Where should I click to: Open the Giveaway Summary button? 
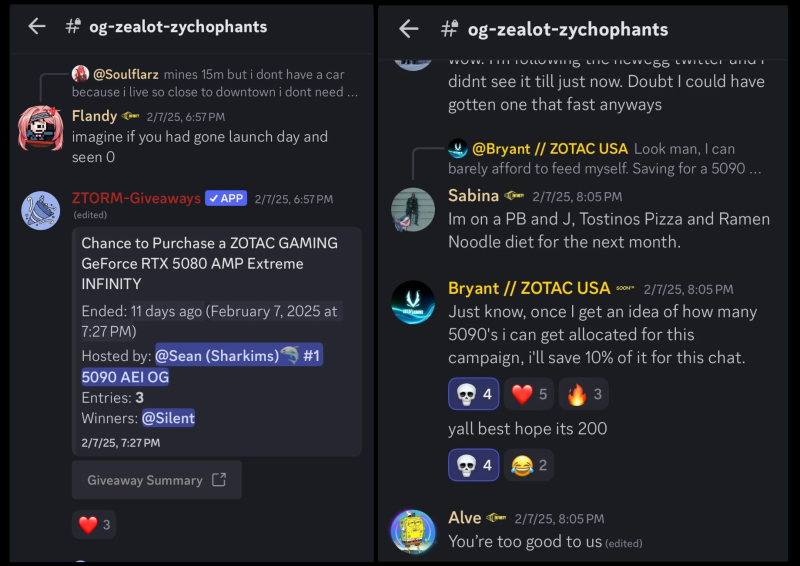(x=156, y=480)
